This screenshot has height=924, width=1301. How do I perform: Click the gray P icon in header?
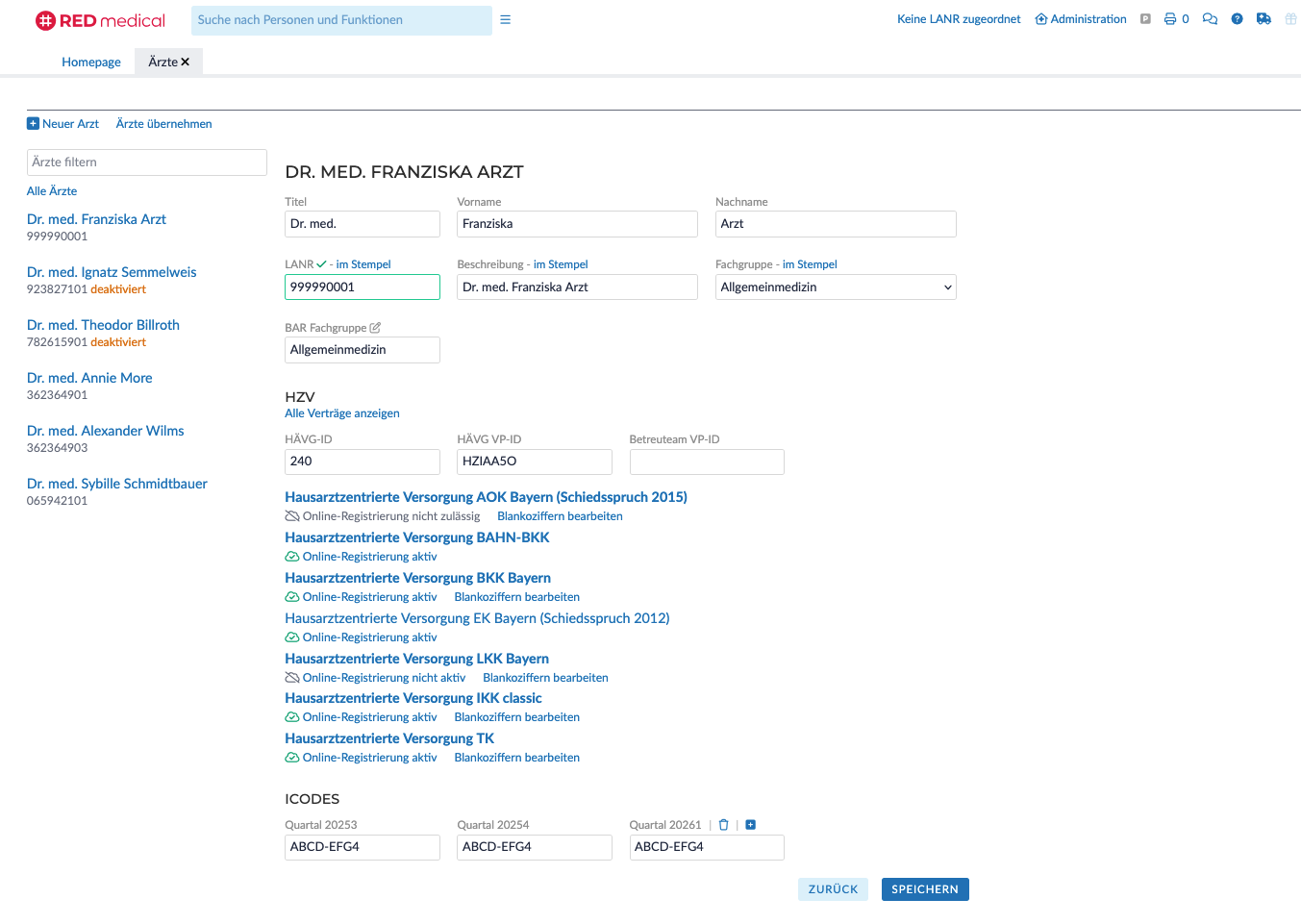click(x=1145, y=19)
